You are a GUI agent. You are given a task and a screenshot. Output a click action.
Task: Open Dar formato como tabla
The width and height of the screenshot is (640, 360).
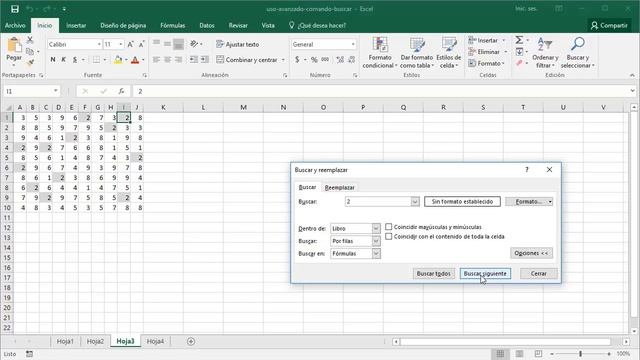[x=417, y=53]
